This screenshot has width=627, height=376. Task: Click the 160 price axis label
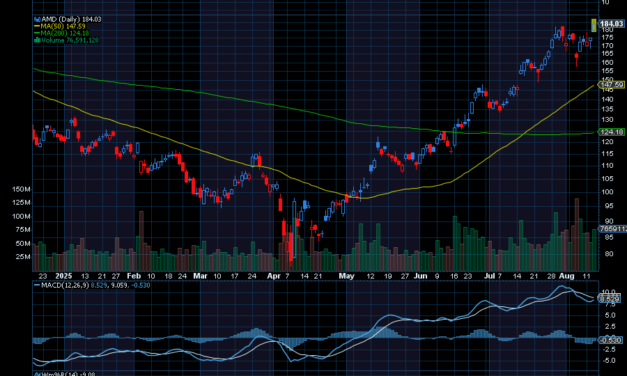pos(607,62)
